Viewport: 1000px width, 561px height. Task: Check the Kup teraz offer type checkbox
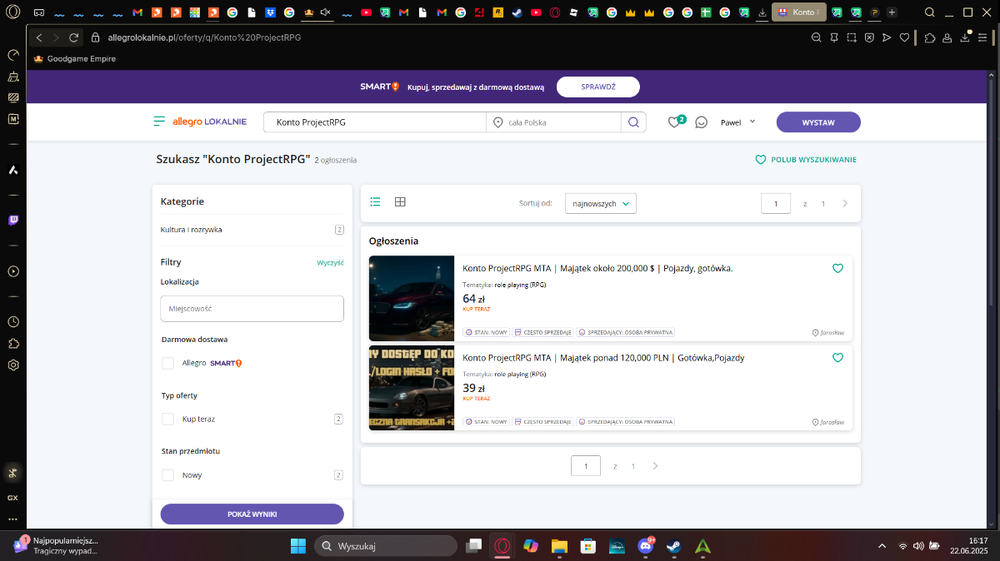[x=168, y=419]
